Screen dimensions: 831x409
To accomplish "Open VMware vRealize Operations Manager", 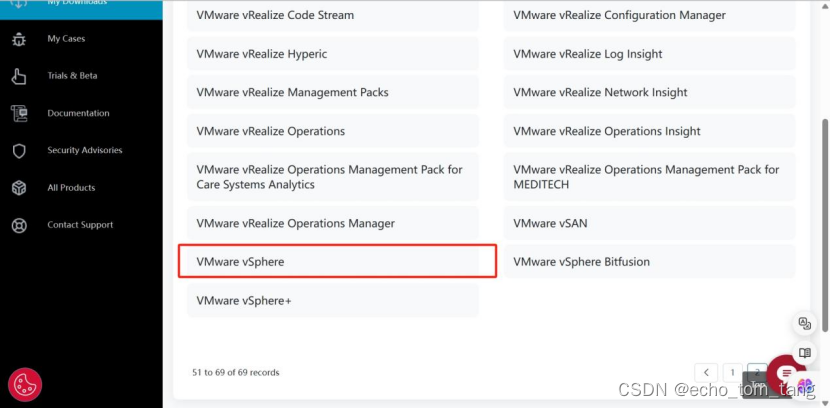I will (333, 224).
